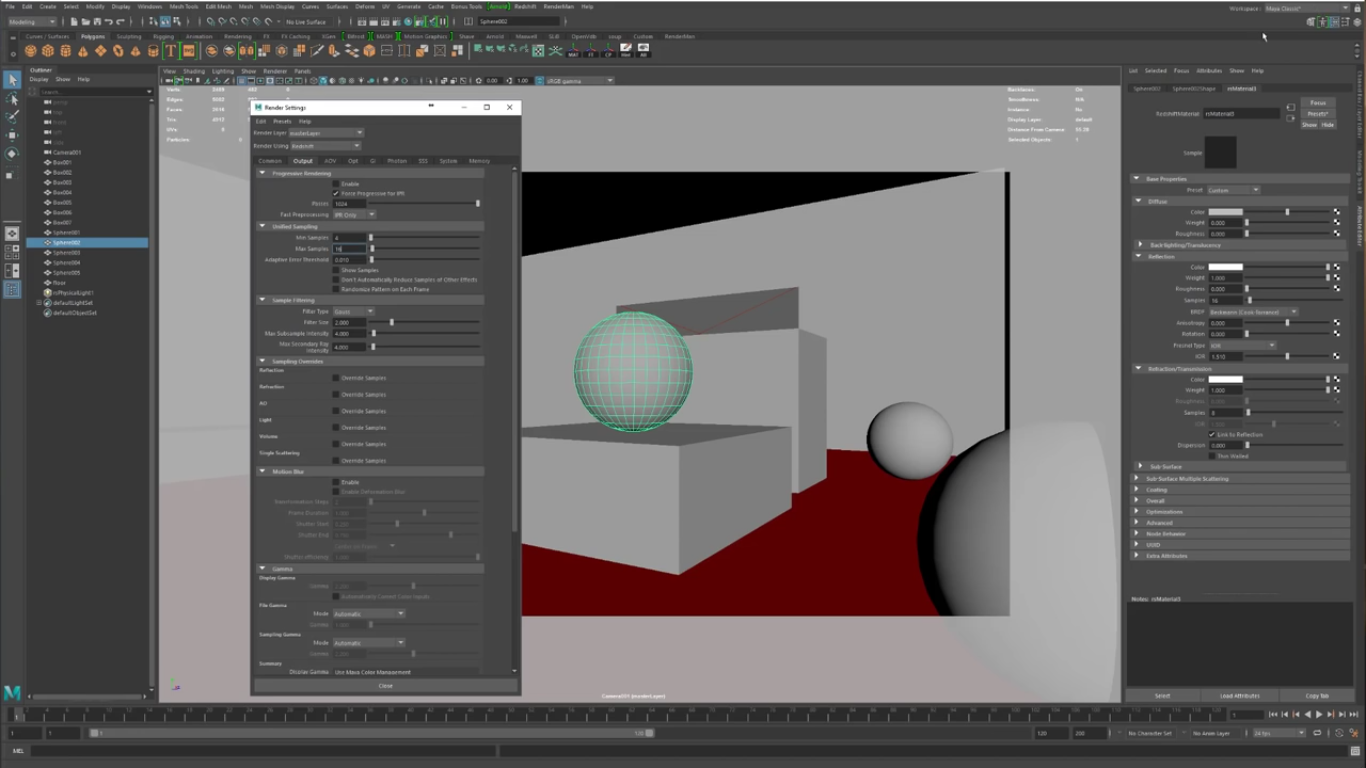Click the SVG tool shelf icon

coord(188,50)
